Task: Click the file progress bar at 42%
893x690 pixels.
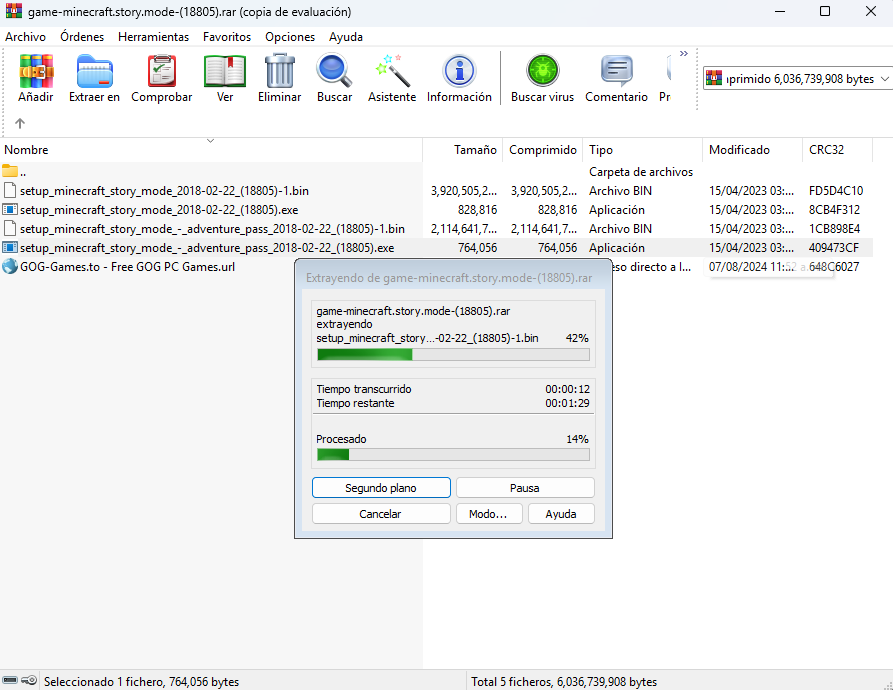Action: pos(453,355)
